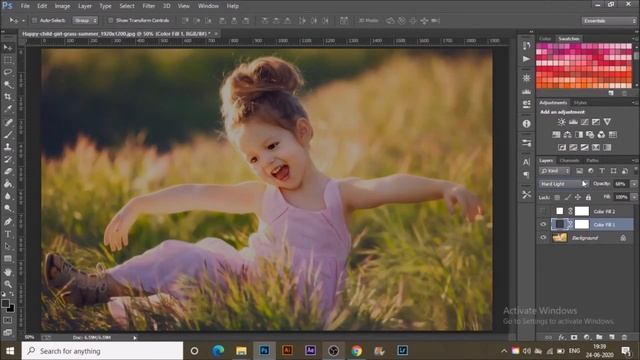
Task: Select the Rectangle shape tool
Action: [x=8, y=258]
